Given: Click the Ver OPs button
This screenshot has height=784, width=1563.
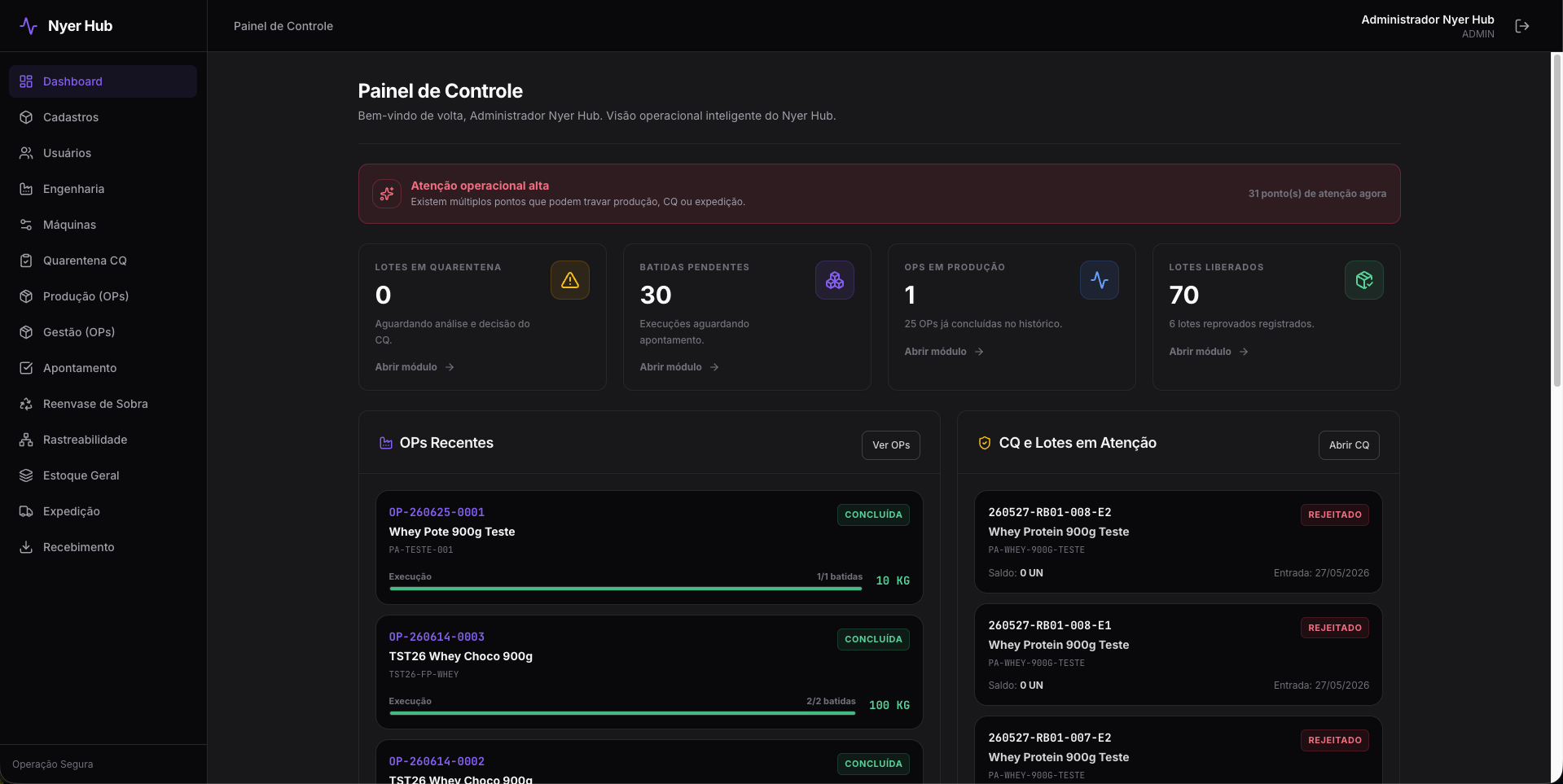Looking at the screenshot, I should pos(891,445).
